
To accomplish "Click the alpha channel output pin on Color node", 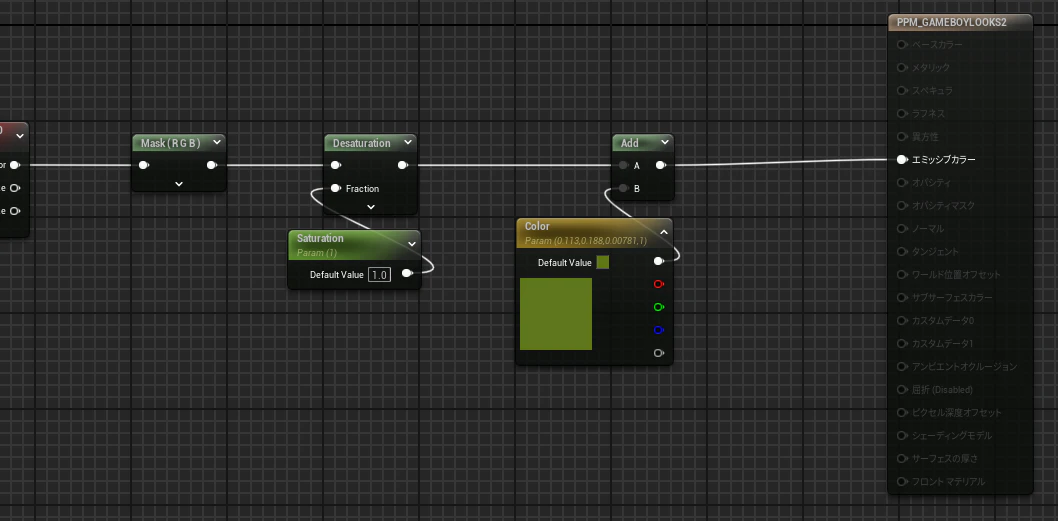I will pyautogui.click(x=659, y=353).
